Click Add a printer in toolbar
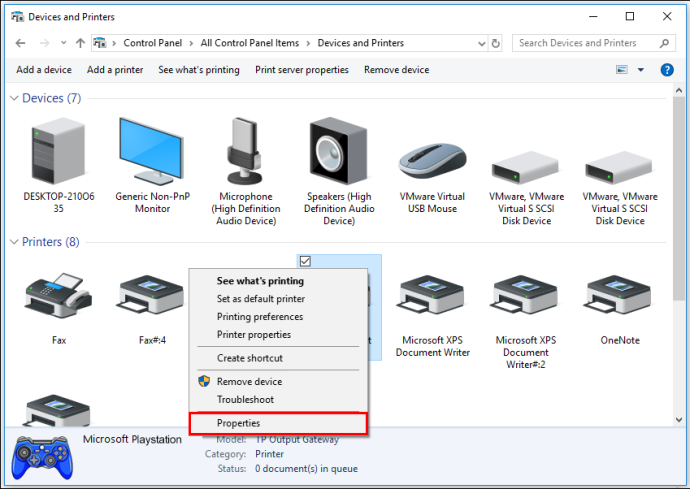Viewport: 690px width, 489px height. pyautogui.click(x=115, y=70)
